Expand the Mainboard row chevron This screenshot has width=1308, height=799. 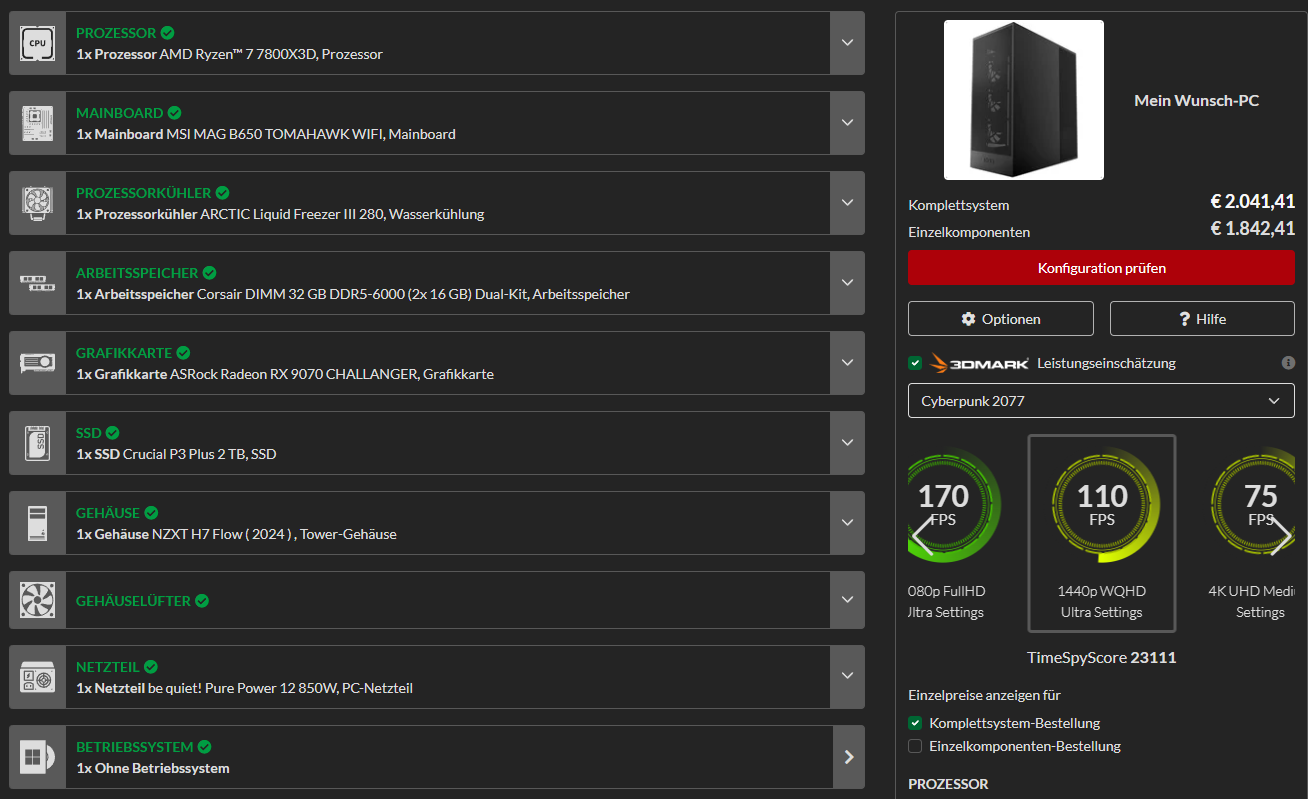pyautogui.click(x=847, y=123)
